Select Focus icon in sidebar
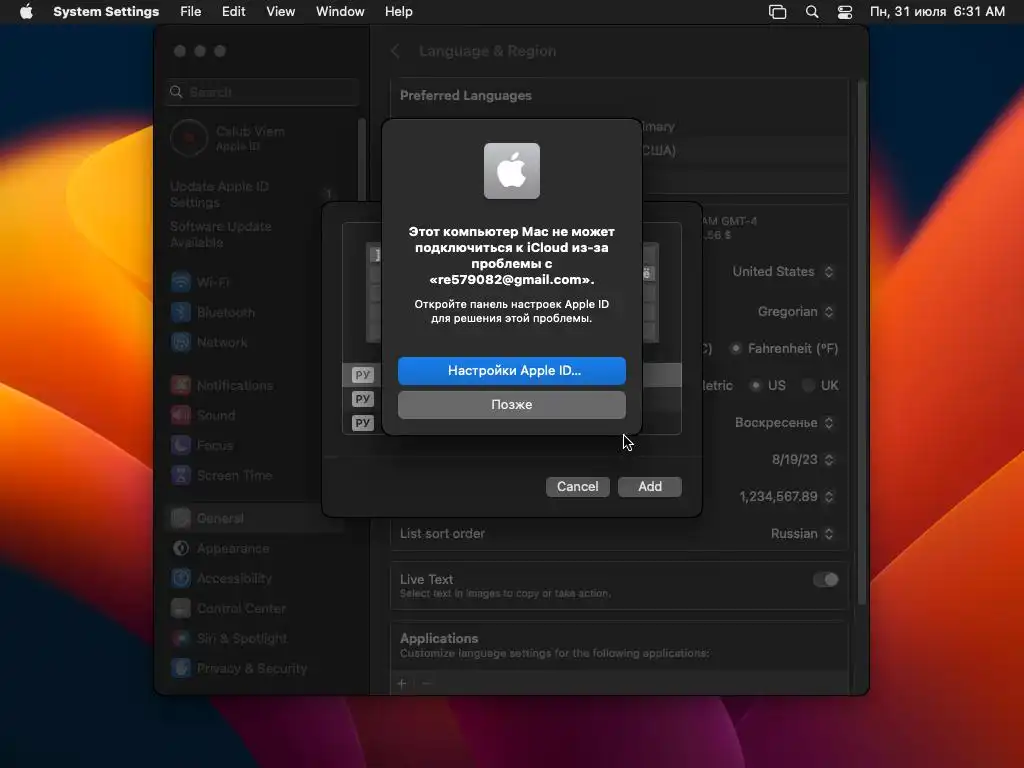The width and height of the screenshot is (1024, 768). tap(181, 445)
